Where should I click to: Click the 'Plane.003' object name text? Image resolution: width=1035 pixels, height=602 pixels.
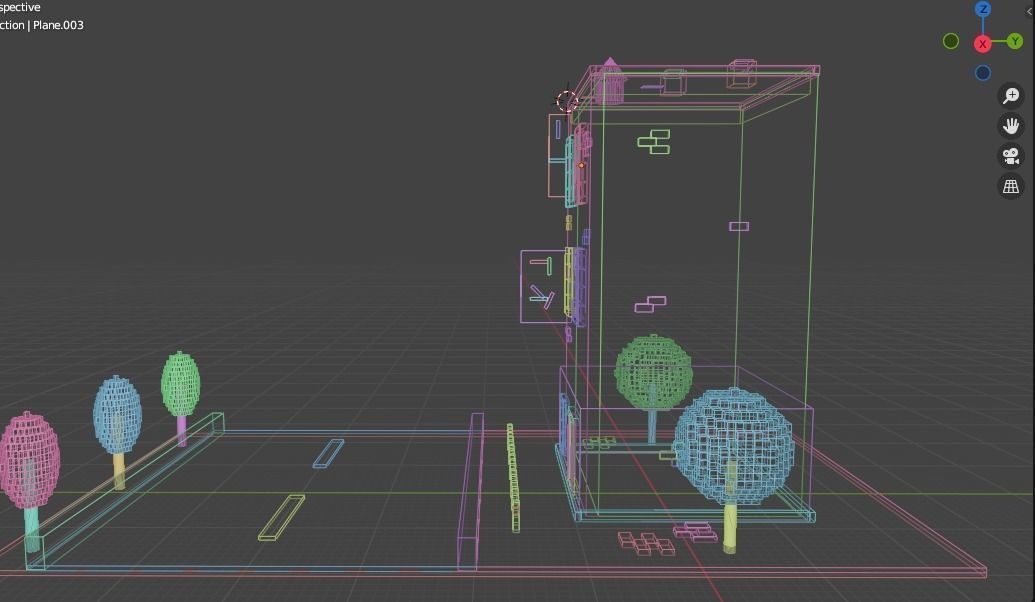58,25
